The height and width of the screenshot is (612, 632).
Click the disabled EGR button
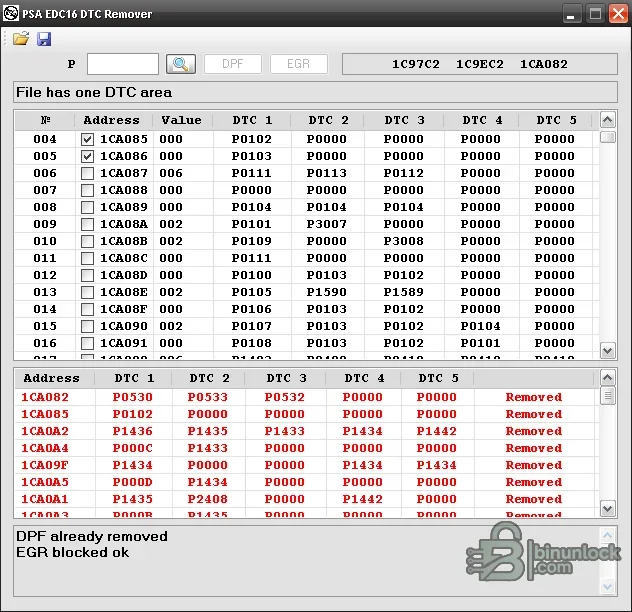299,64
